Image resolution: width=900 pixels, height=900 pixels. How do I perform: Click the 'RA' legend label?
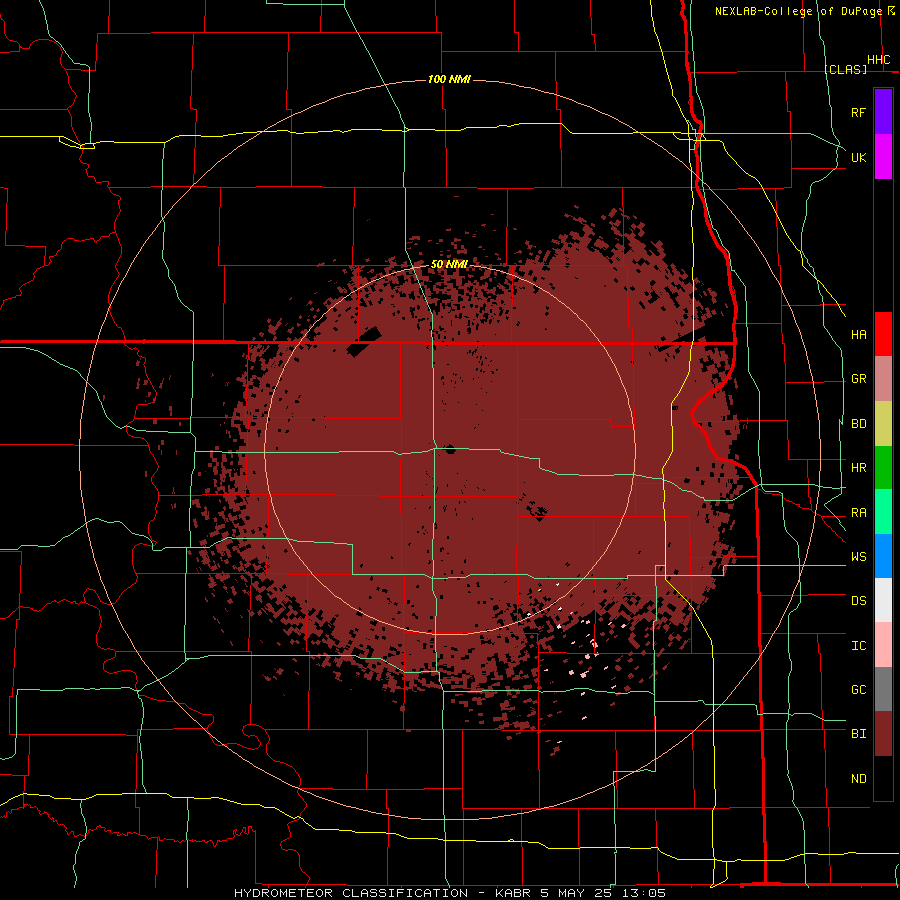(x=859, y=513)
